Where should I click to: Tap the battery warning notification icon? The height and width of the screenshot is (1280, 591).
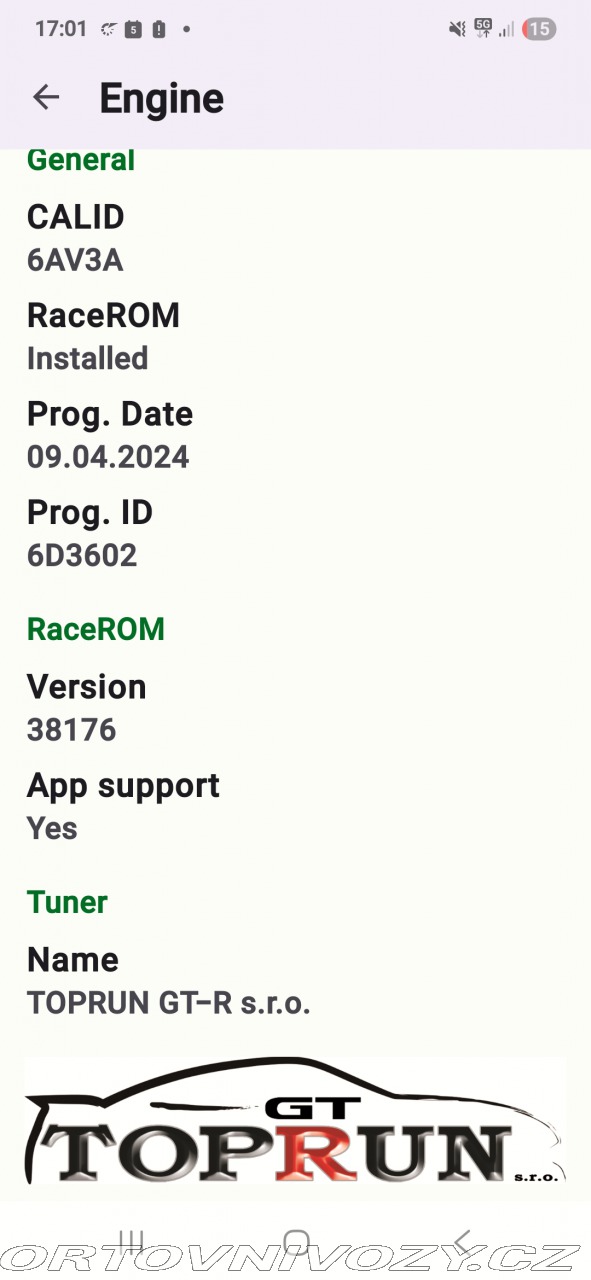159,29
